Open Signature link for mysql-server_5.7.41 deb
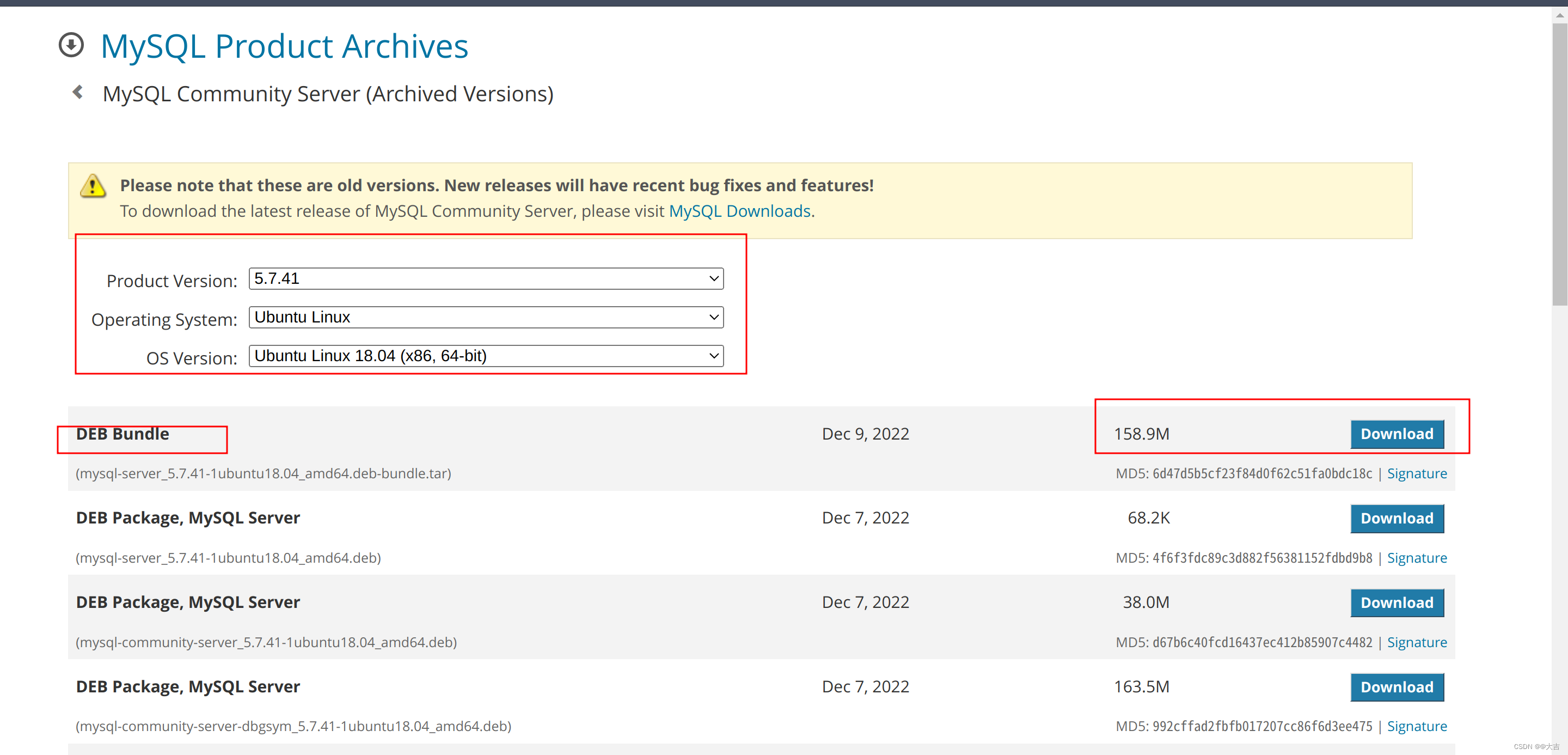Viewport: 1568px width, 755px height. [1417, 558]
